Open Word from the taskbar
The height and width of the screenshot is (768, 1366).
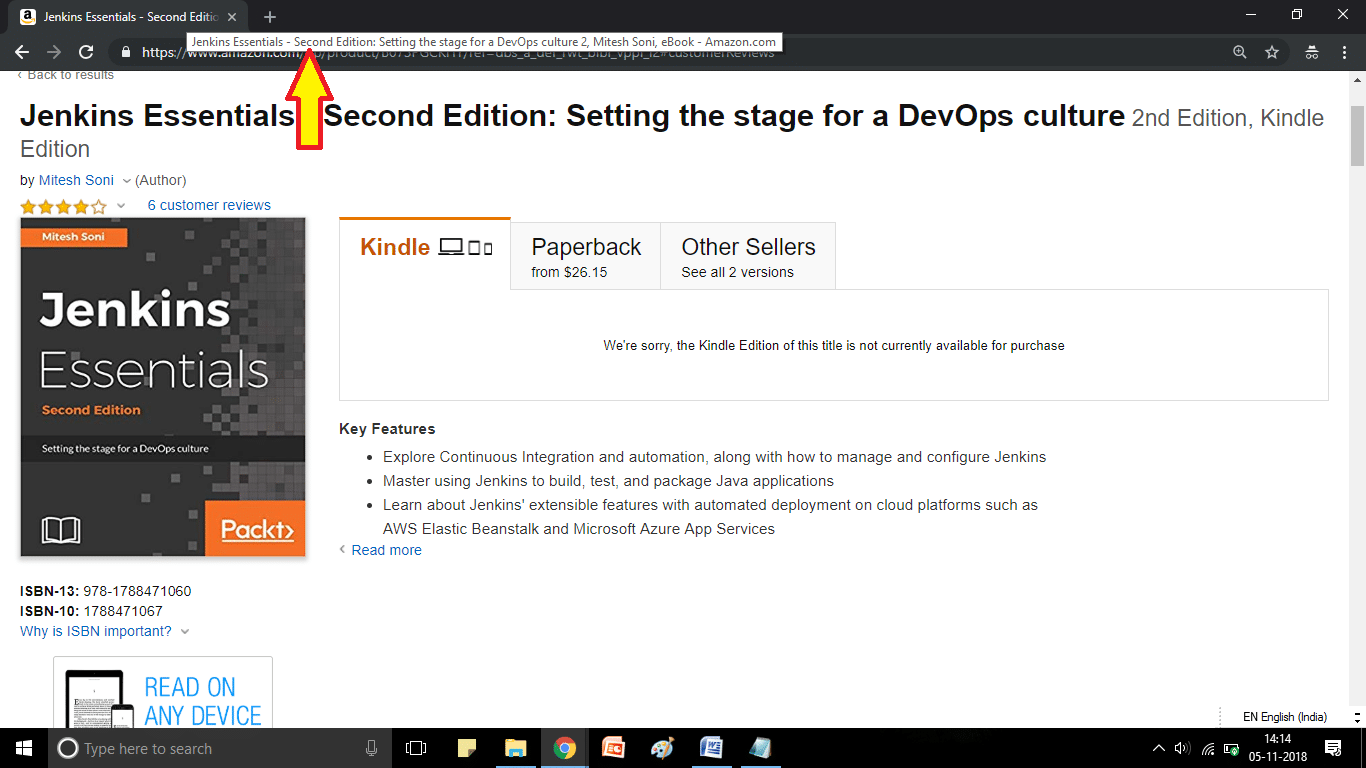[x=711, y=748]
